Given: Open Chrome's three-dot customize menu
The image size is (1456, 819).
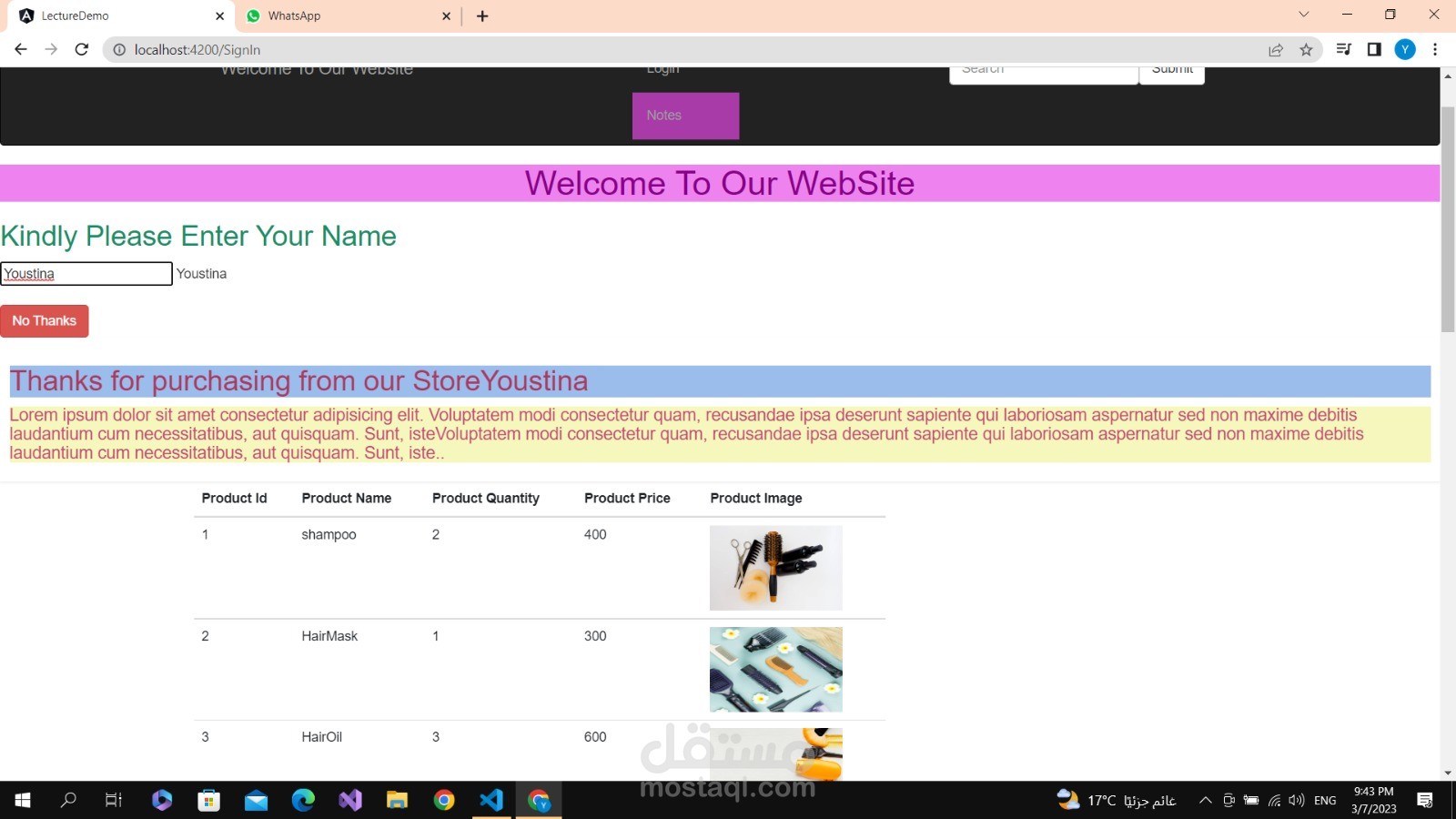Looking at the screenshot, I should pyautogui.click(x=1436, y=49).
